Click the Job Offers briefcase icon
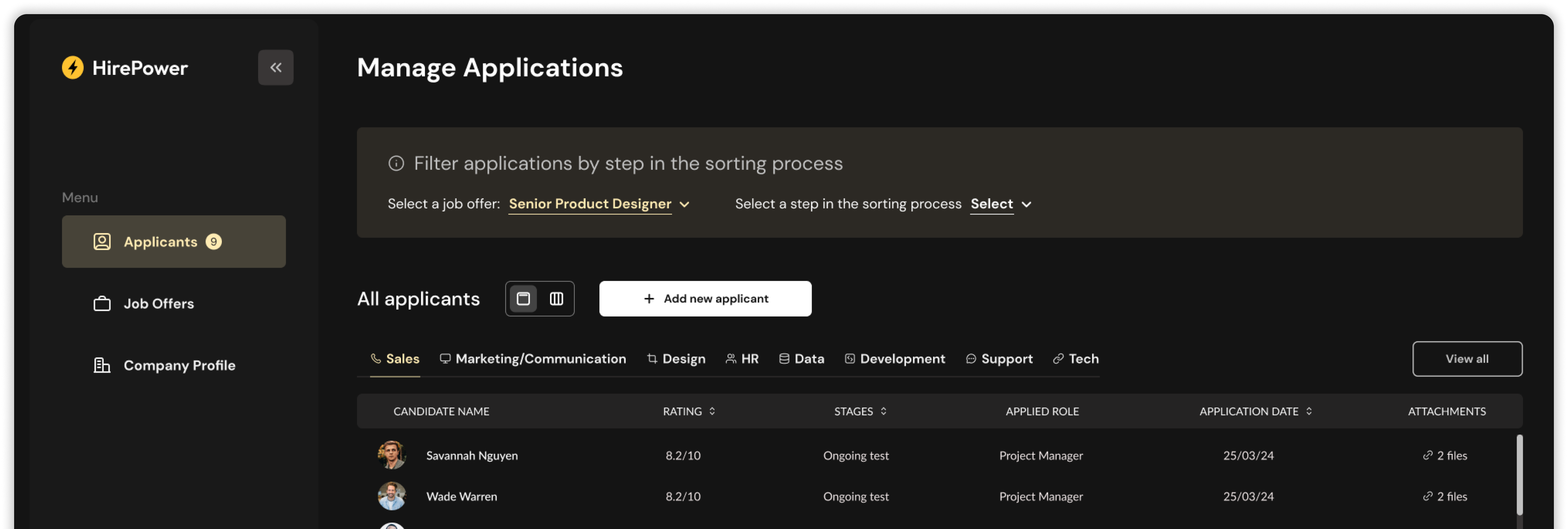1568x529 pixels. coord(102,303)
